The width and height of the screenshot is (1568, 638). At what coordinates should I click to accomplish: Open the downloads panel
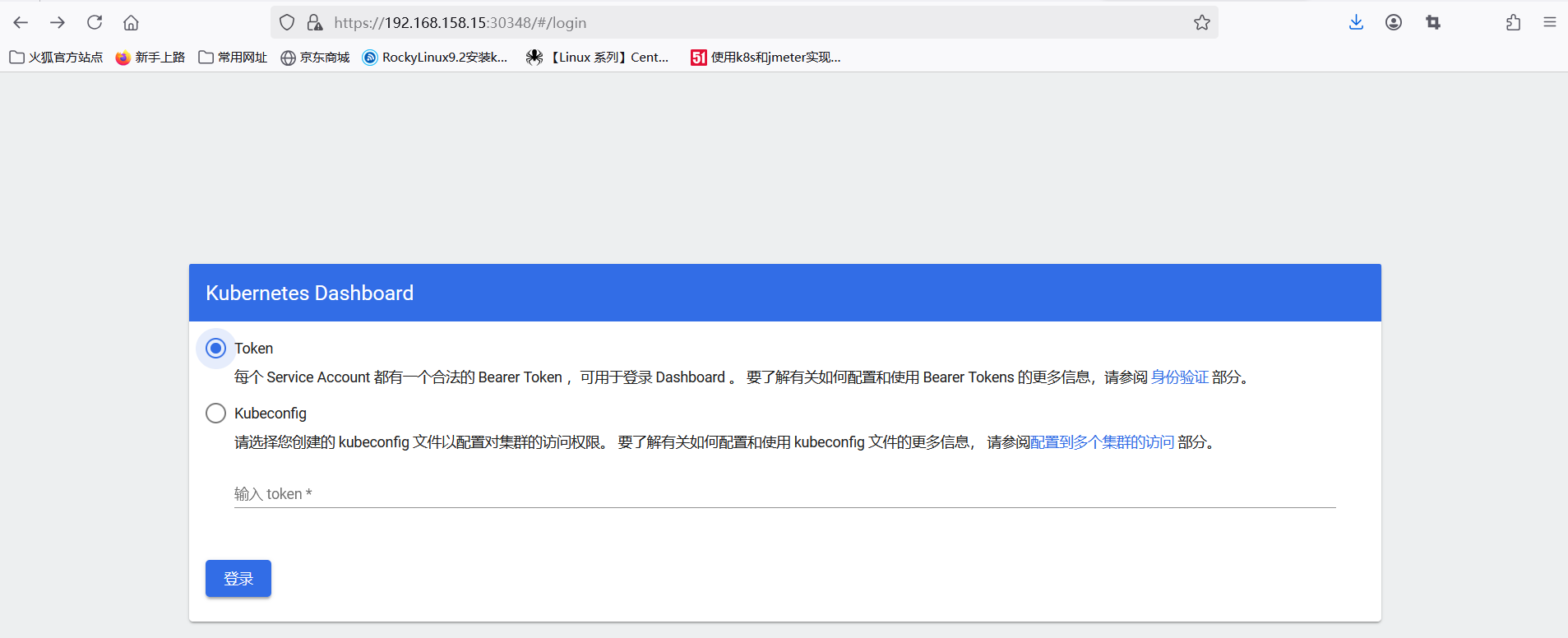pos(1357,22)
